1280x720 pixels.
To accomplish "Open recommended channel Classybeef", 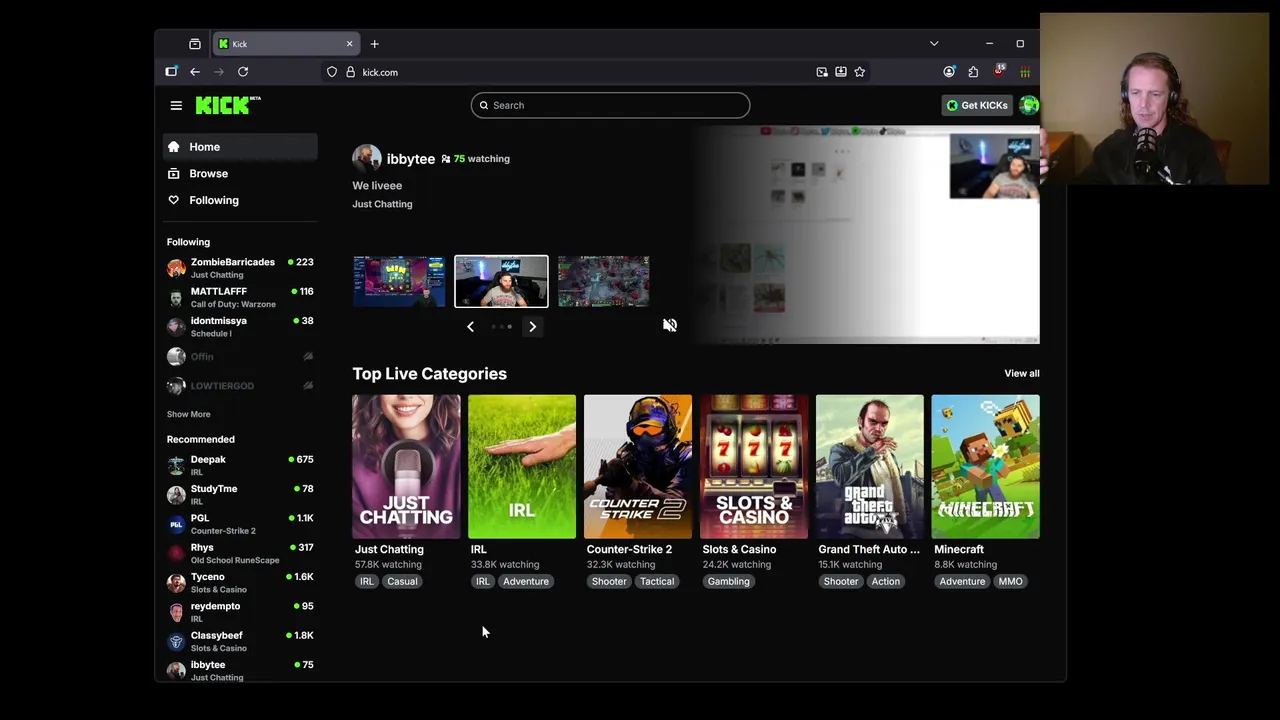I will (240, 641).
